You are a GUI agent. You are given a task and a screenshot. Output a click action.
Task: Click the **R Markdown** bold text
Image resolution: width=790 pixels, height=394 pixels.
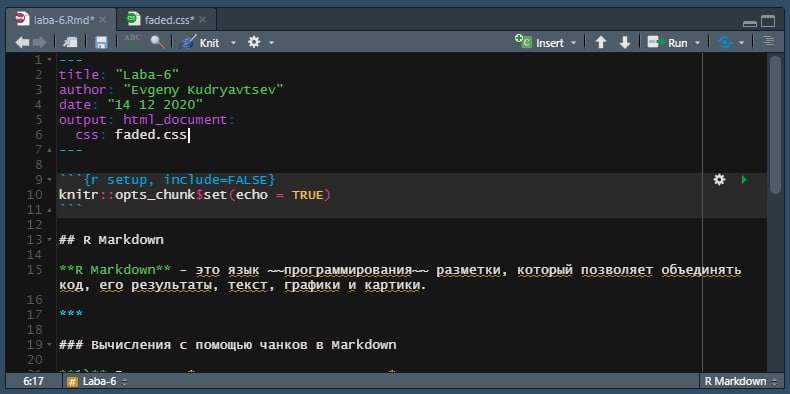pyautogui.click(x=115, y=270)
